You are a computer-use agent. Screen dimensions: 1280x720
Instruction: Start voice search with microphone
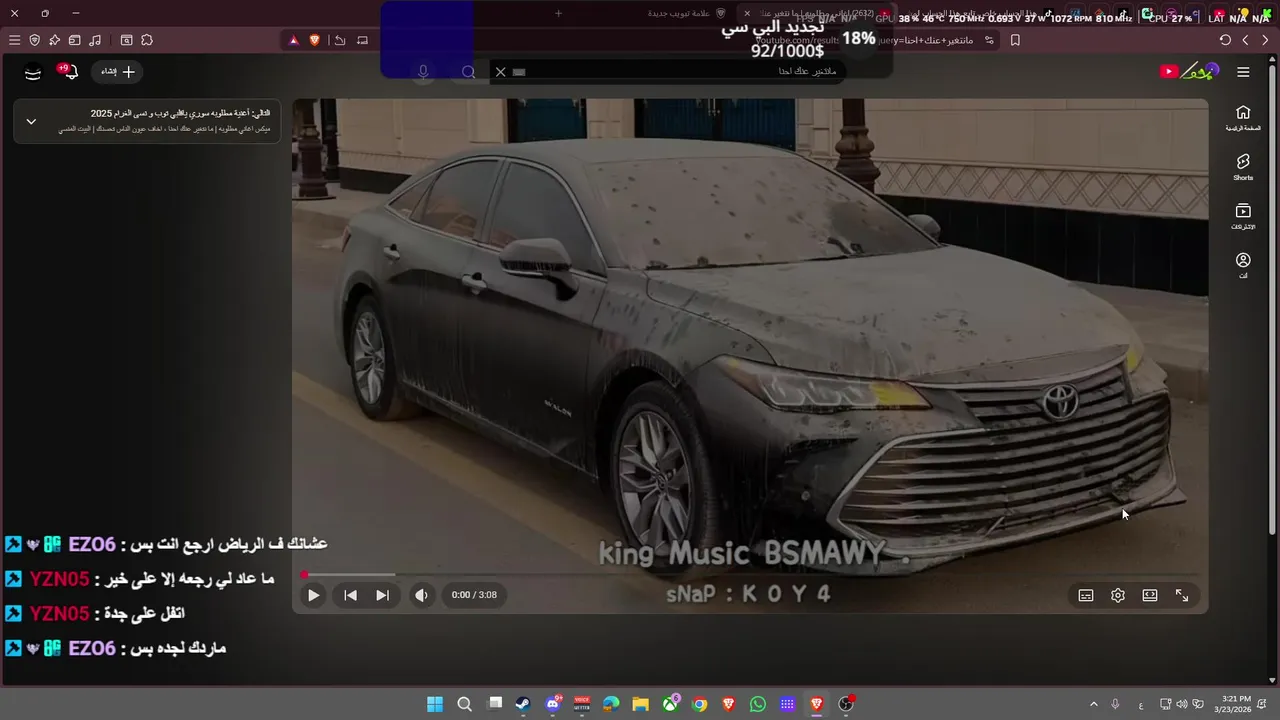(424, 72)
